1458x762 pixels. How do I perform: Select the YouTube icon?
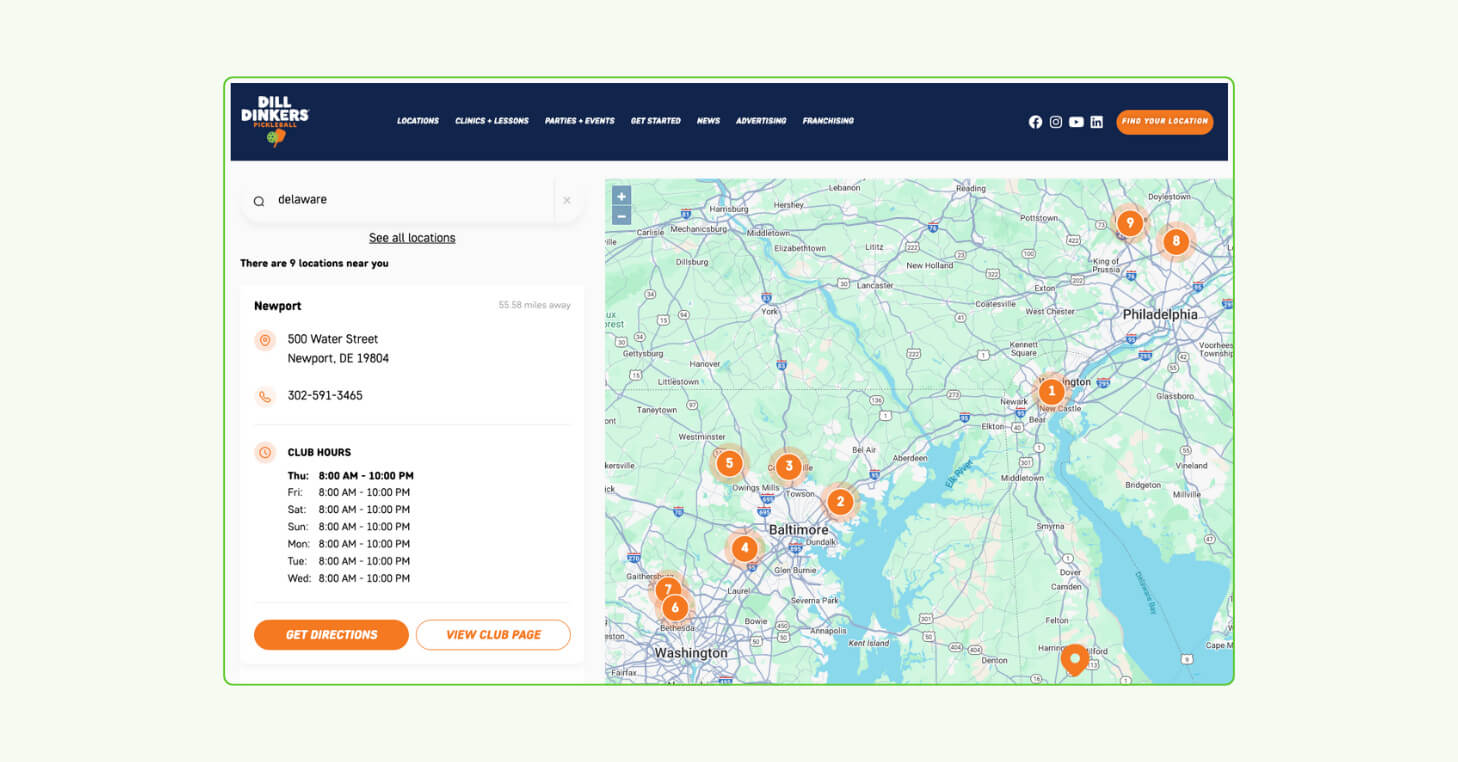(1076, 121)
